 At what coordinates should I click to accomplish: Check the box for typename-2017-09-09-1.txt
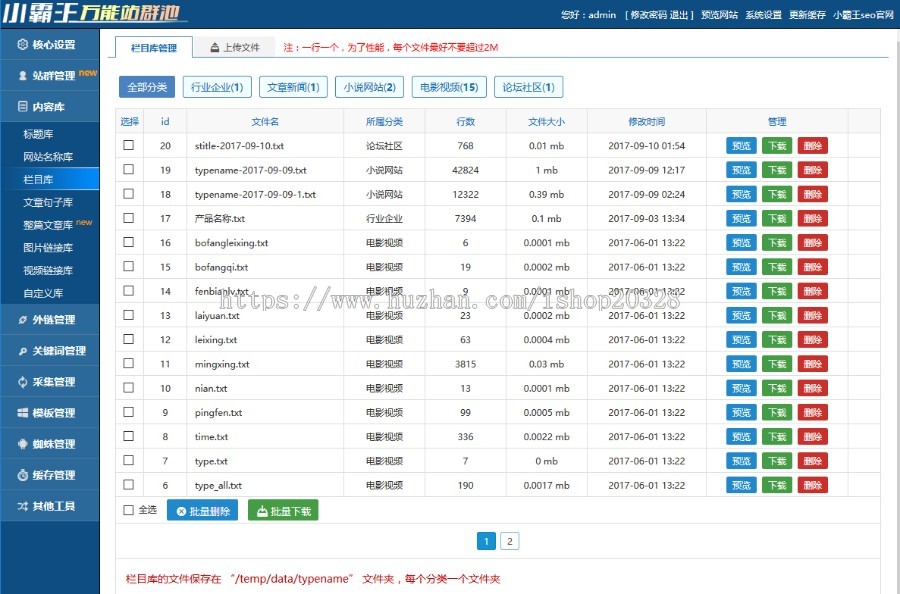click(129, 194)
